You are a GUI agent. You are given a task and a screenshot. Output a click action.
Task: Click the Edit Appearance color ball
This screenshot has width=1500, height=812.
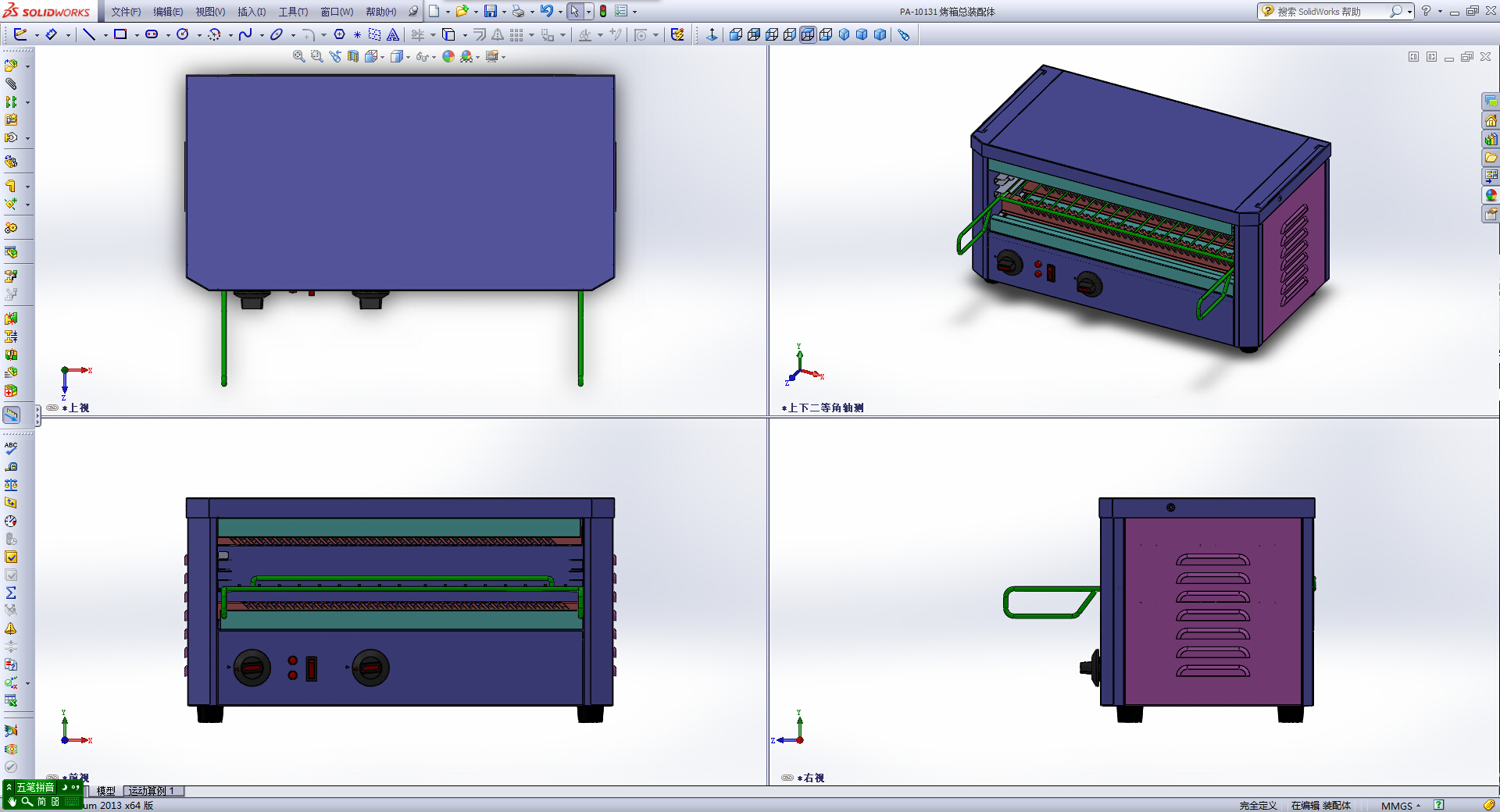click(448, 56)
